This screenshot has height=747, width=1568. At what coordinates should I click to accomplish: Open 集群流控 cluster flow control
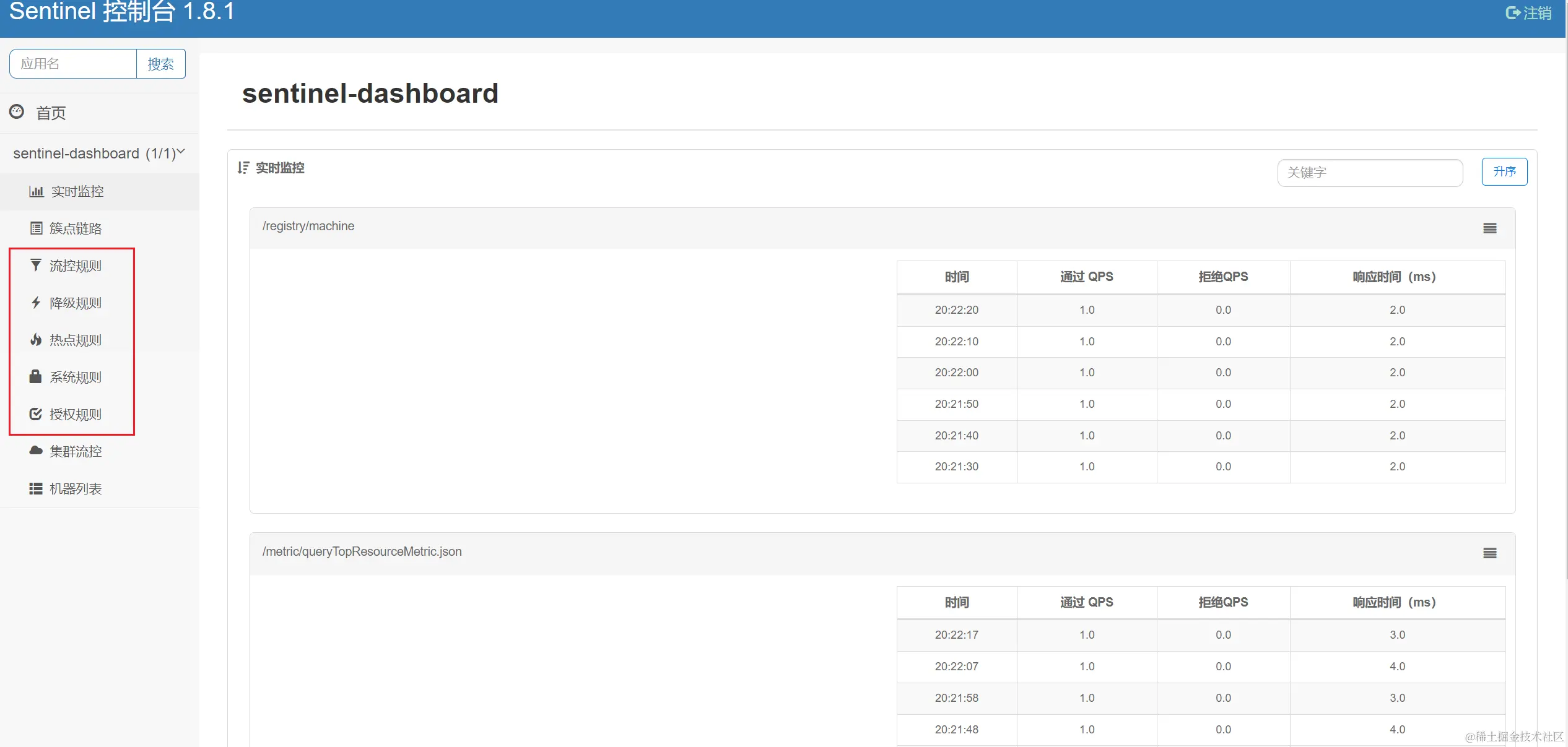click(76, 451)
